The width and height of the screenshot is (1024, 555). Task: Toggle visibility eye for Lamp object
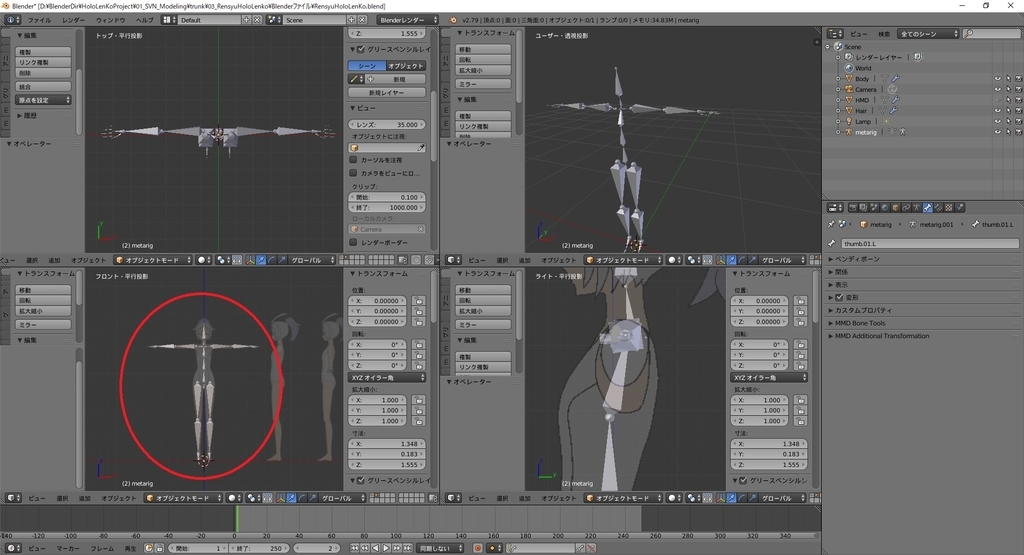(x=998, y=121)
